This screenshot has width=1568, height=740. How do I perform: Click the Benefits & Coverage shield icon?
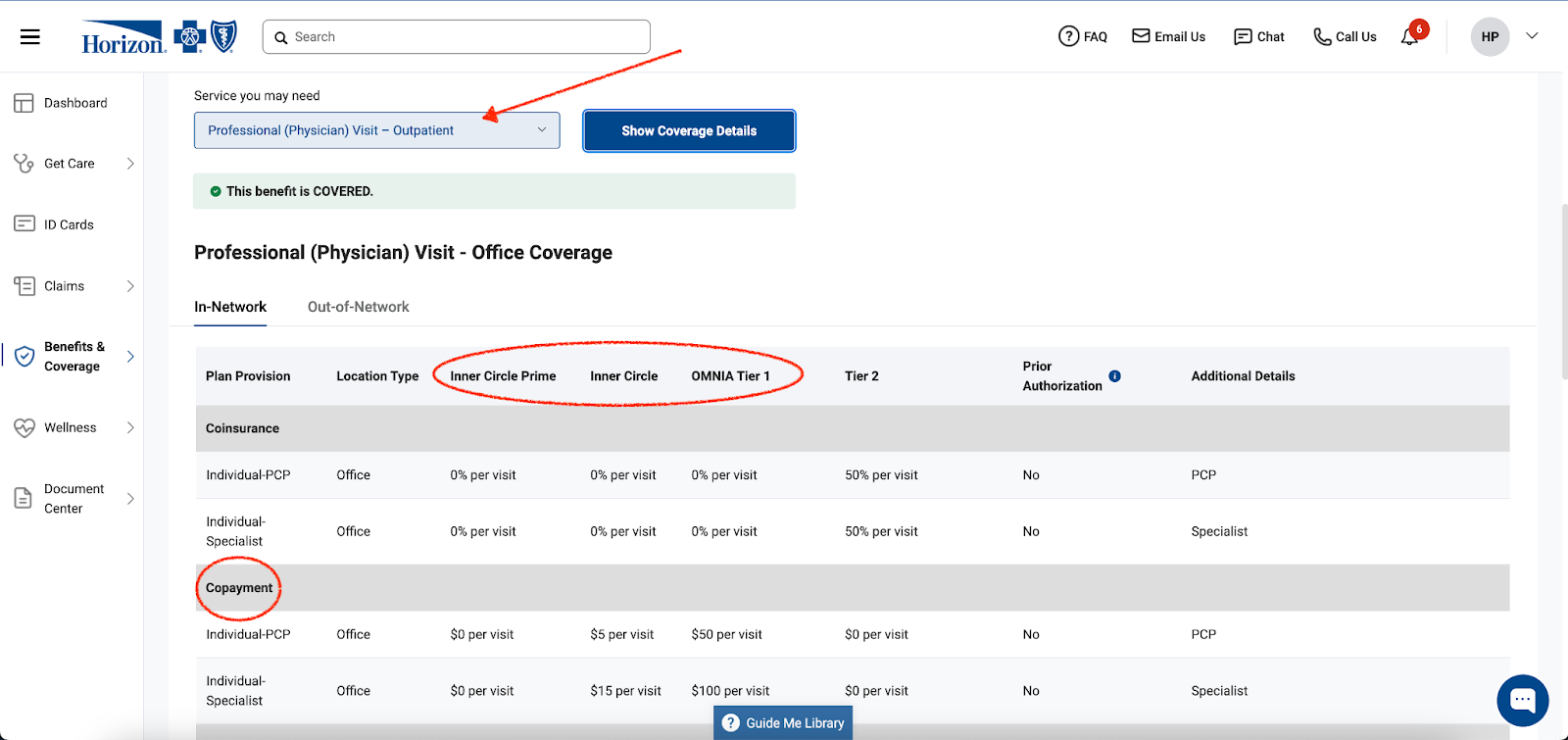click(24, 357)
